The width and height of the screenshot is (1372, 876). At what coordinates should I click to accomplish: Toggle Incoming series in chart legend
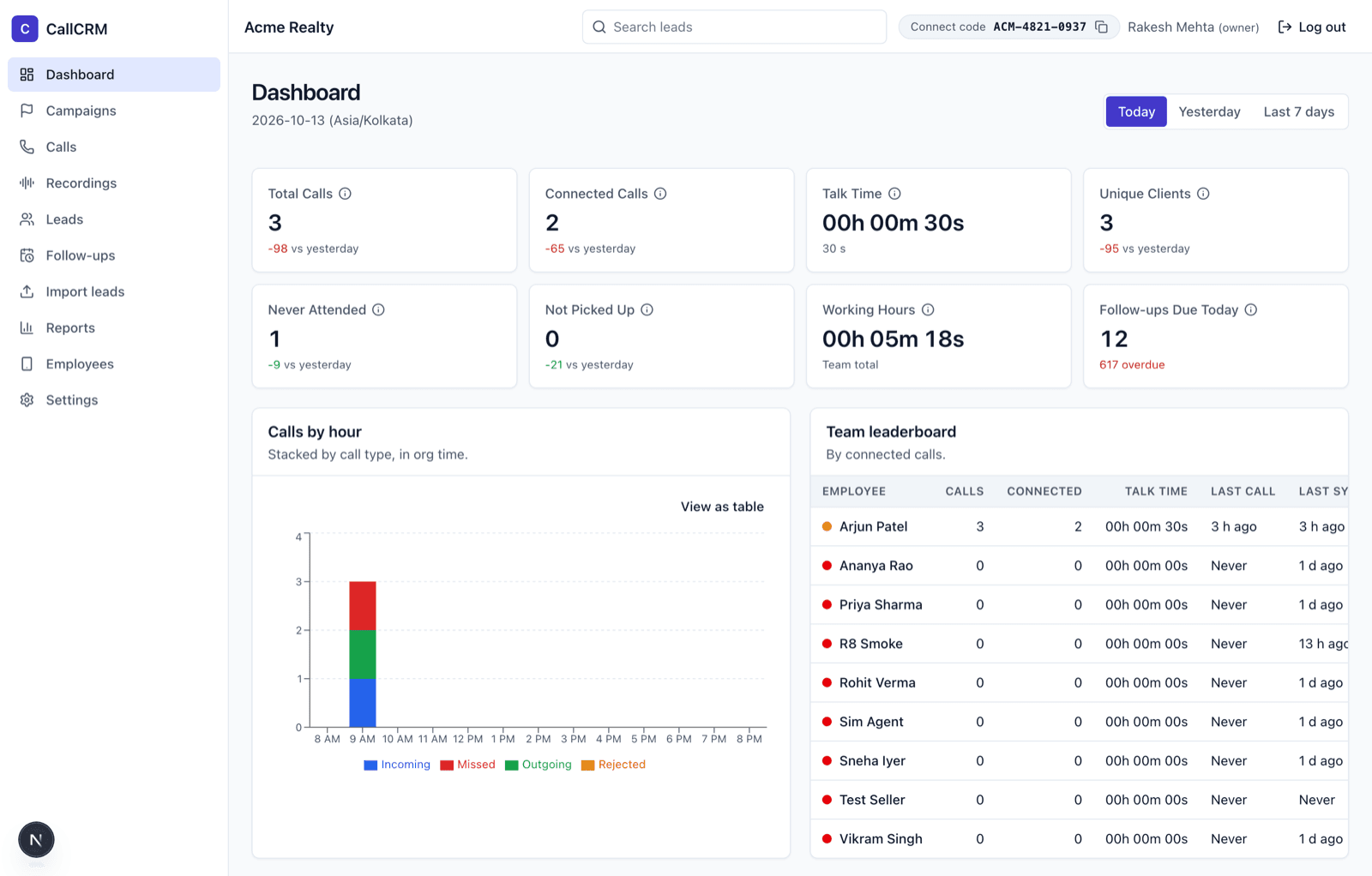[397, 765]
